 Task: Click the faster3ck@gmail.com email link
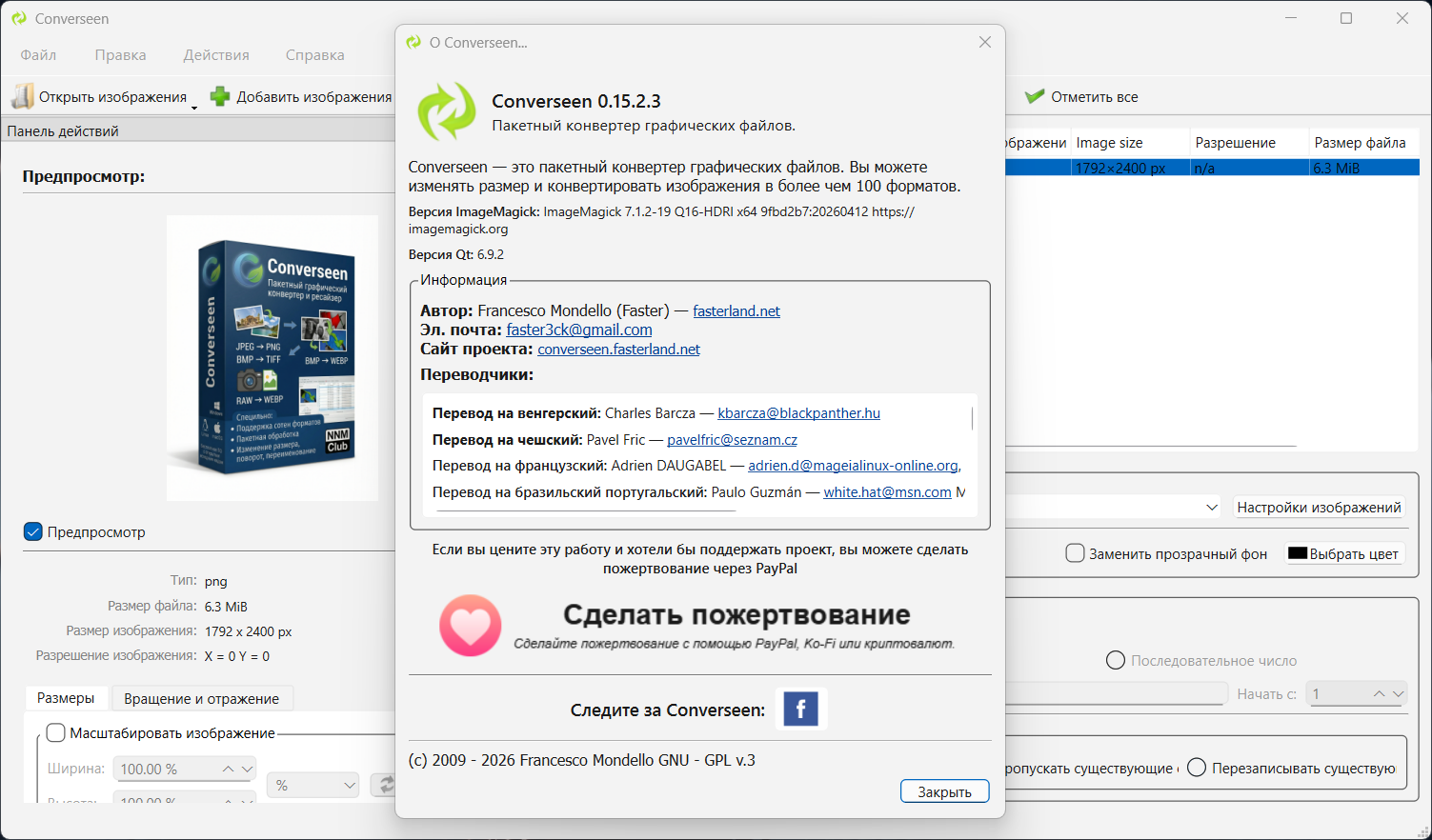579,330
